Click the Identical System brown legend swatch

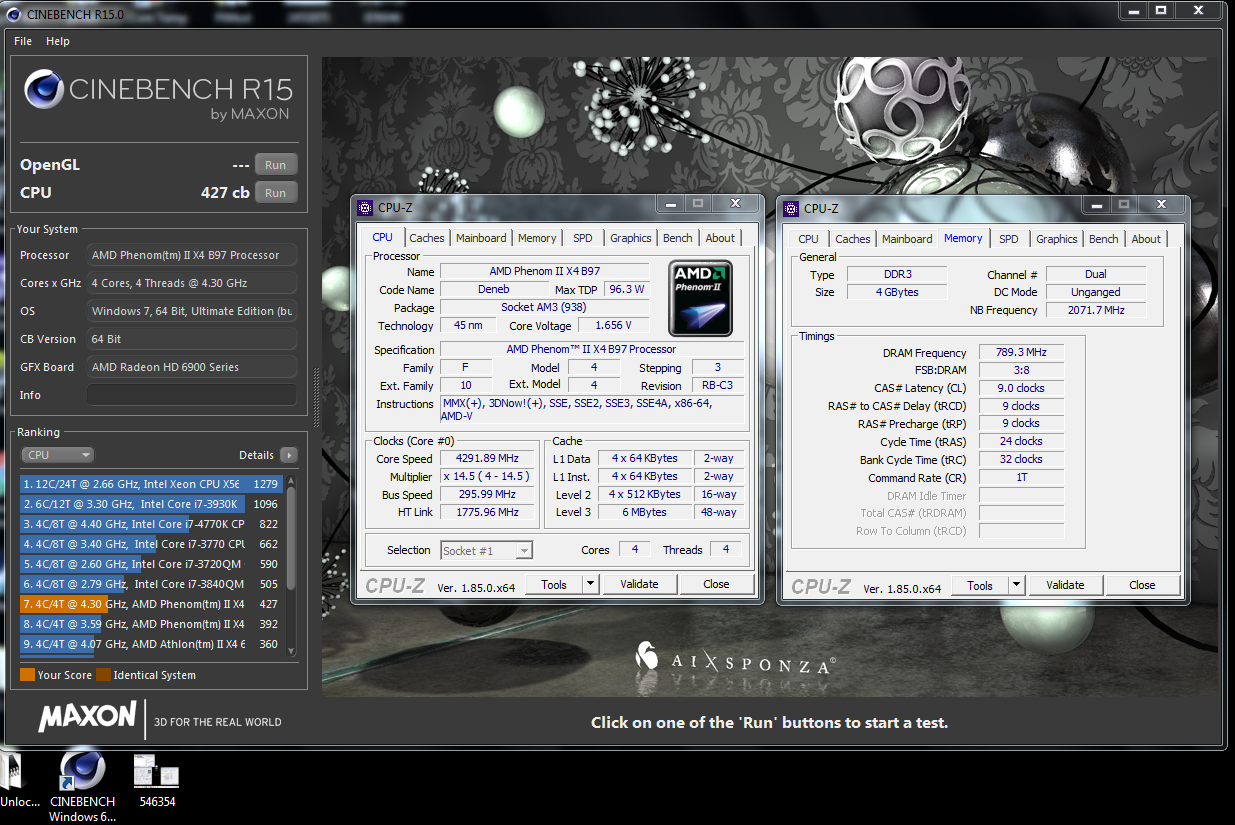pyautogui.click(x=104, y=675)
